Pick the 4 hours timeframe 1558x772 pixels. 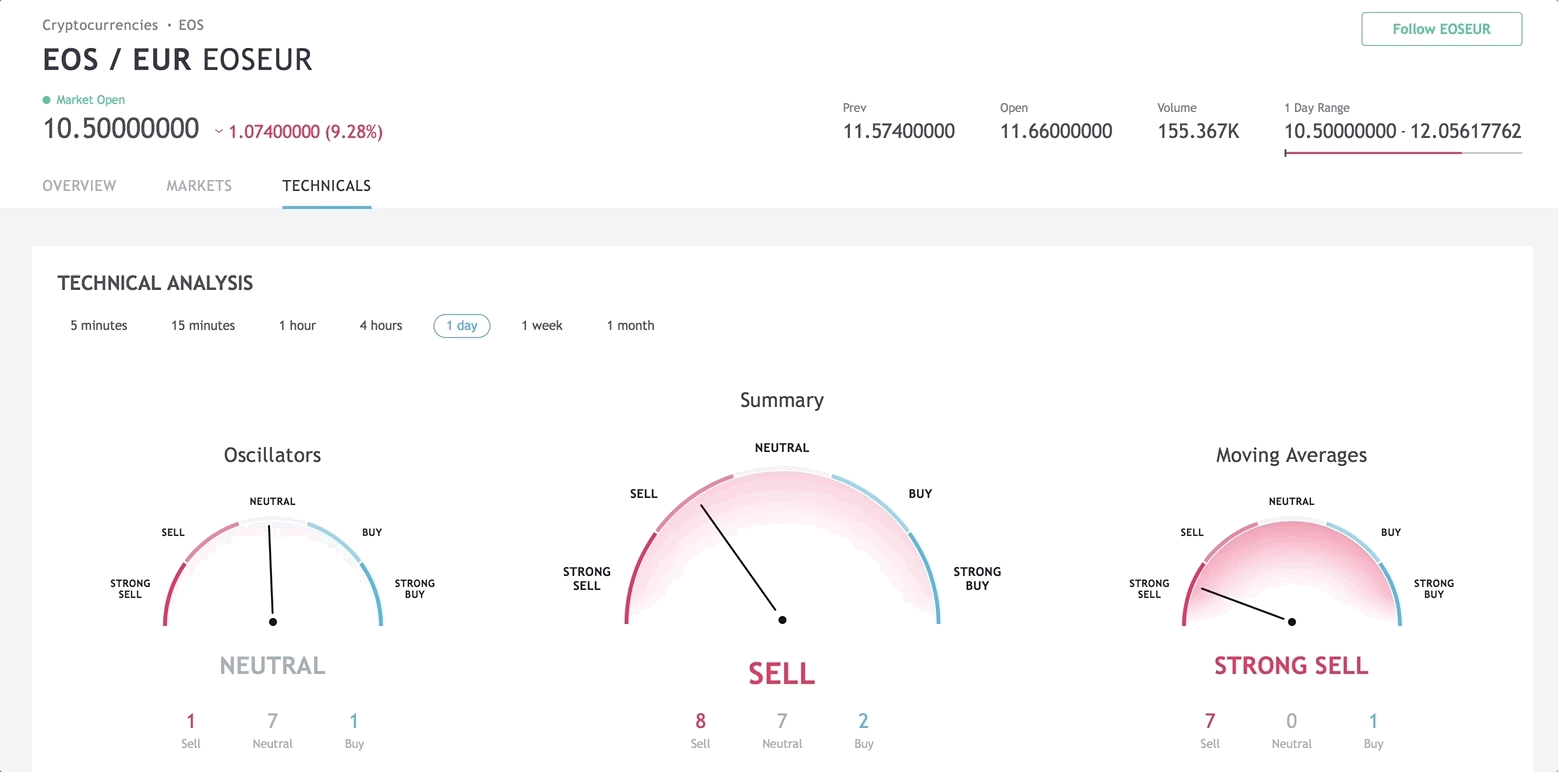(x=381, y=326)
